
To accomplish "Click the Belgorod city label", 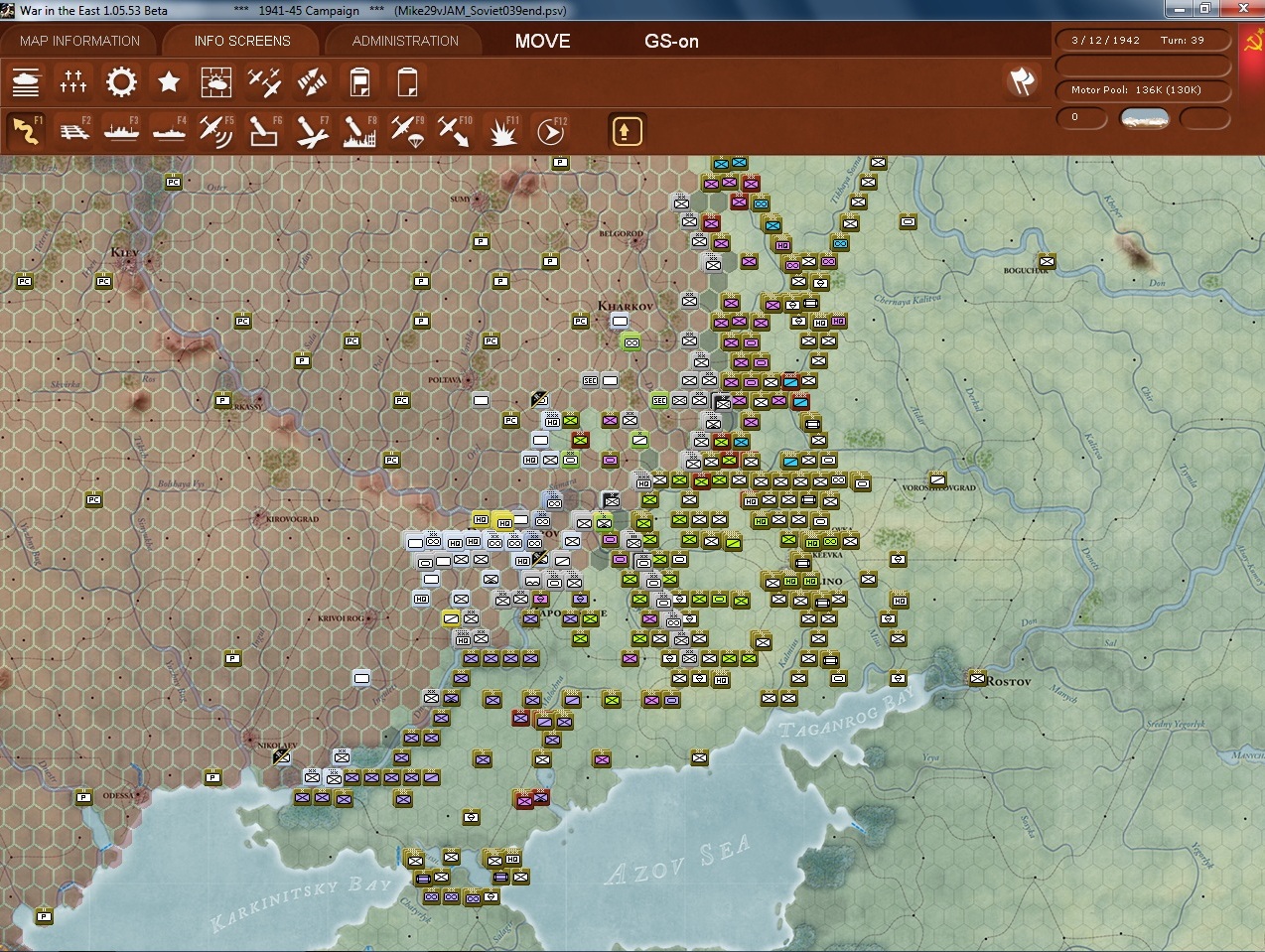I will coord(622,234).
